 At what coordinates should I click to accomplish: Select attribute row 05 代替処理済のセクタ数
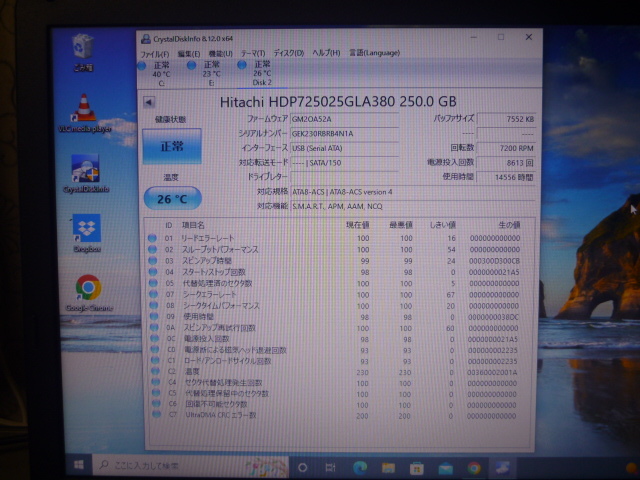click(x=338, y=283)
